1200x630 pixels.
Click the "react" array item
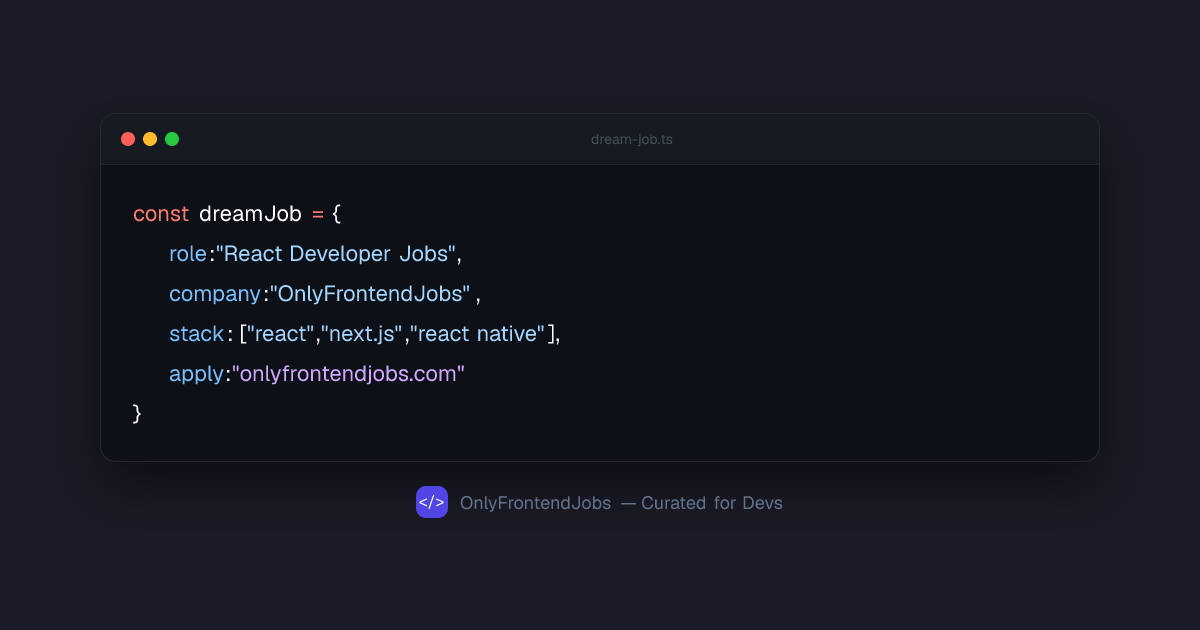pos(281,334)
